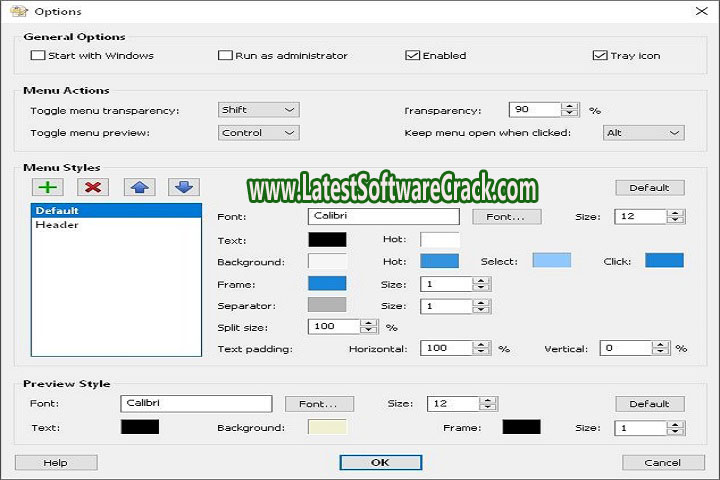Open Font... dialog for Menu Styles
Image resolution: width=720 pixels, height=480 pixels.
tap(506, 217)
